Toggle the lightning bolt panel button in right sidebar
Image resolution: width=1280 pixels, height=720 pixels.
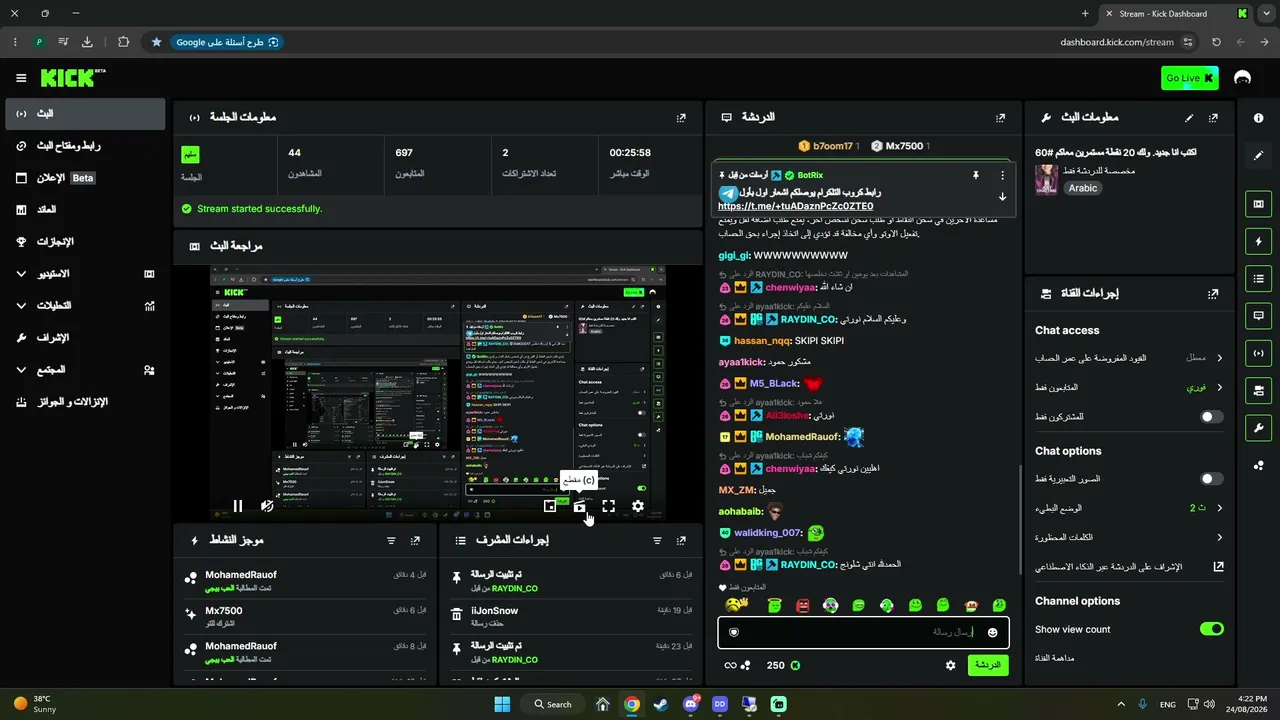[x=1258, y=241]
